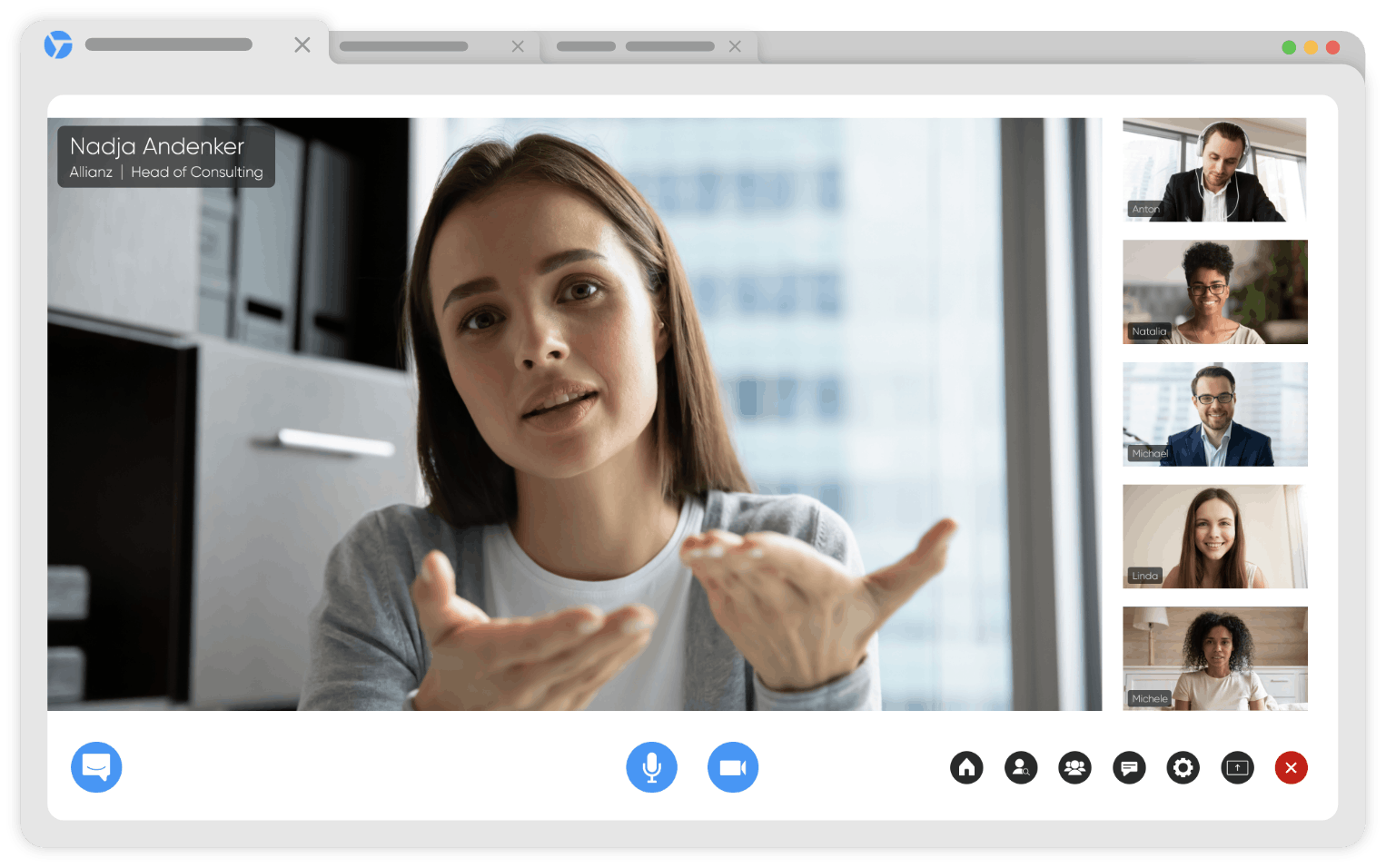Close the first browser tab

tap(302, 44)
